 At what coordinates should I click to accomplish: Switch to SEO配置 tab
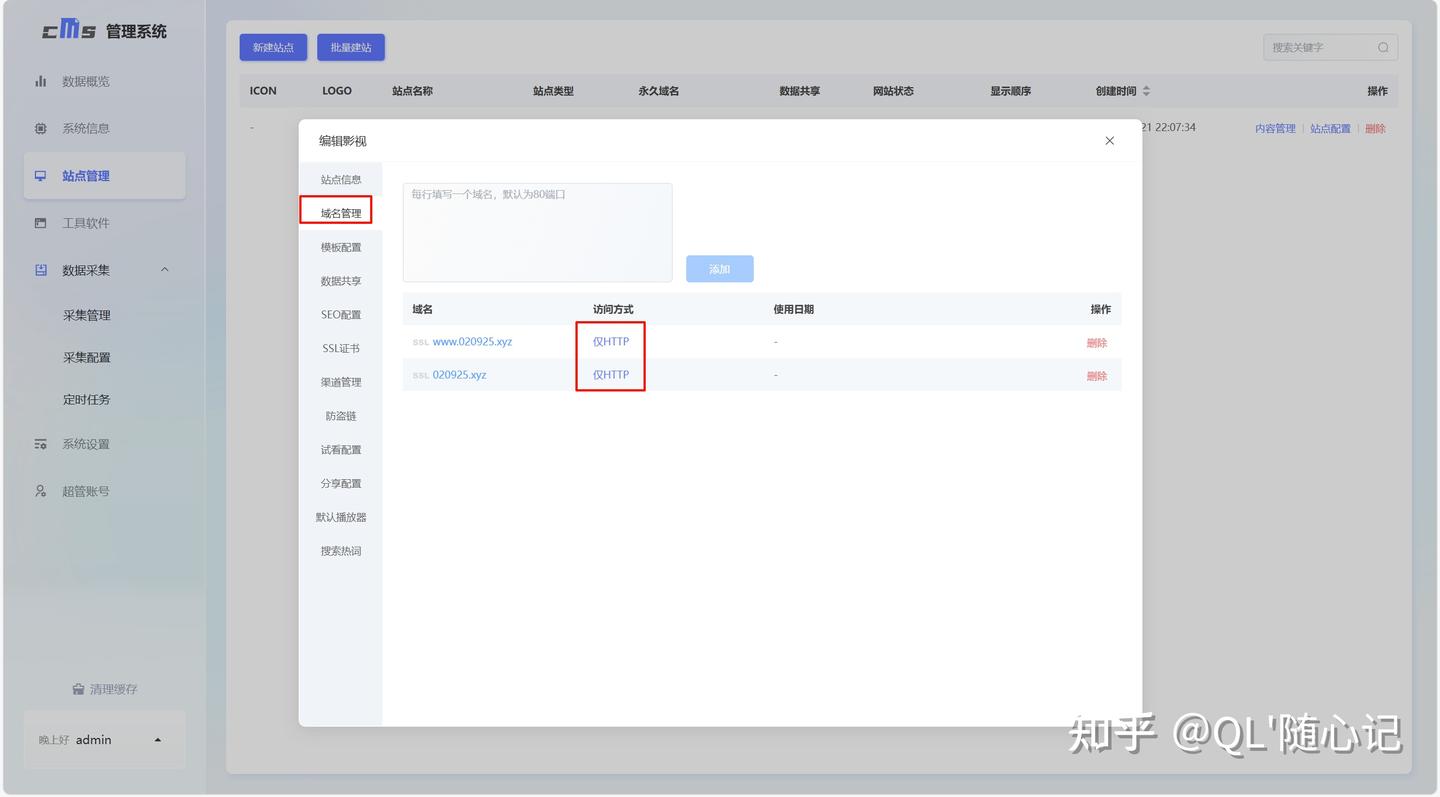pyautogui.click(x=341, y=315)
